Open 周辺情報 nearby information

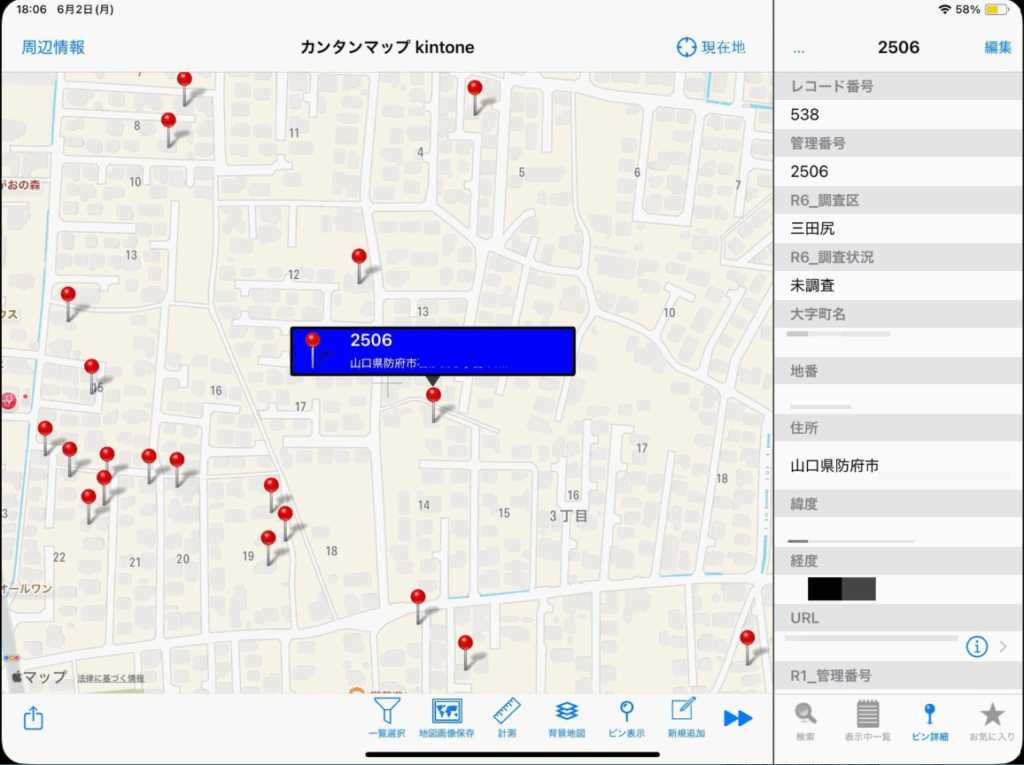tap(53, 47)
